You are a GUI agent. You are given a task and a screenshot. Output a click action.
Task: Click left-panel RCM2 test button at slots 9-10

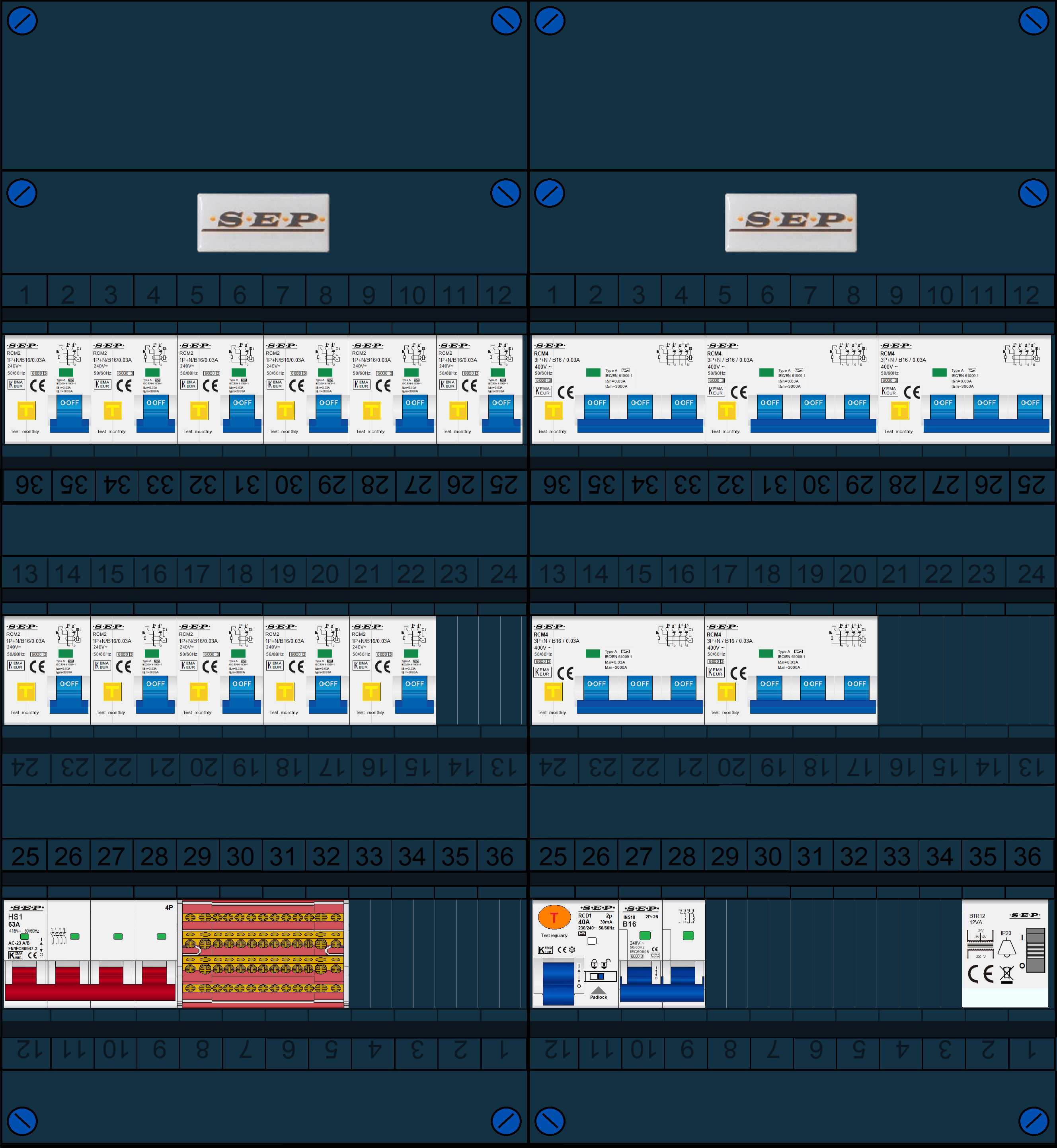coord(372,410)
